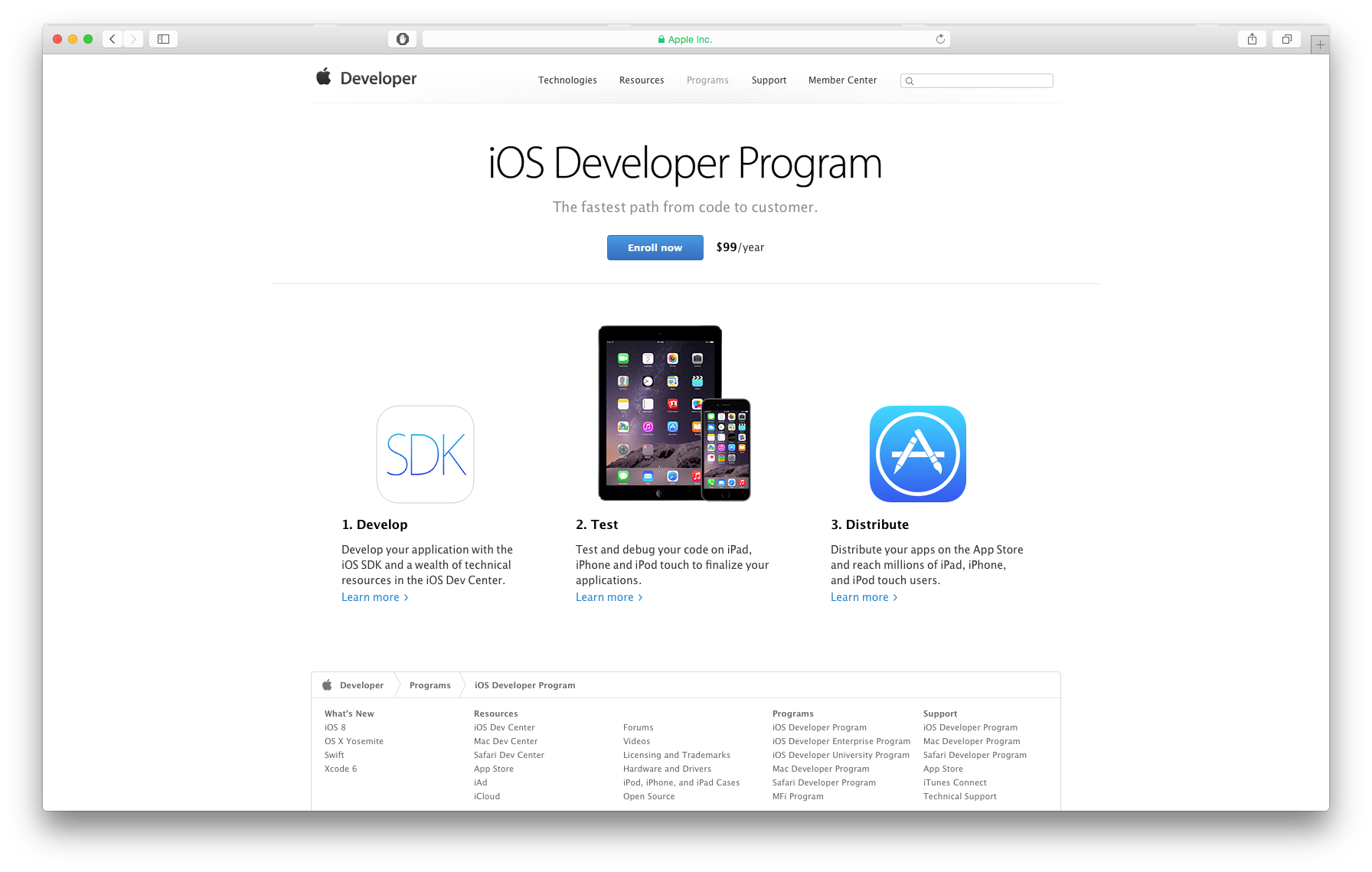Add a new tab with plus button
1372x872 pixels.
pos(1320,44)
